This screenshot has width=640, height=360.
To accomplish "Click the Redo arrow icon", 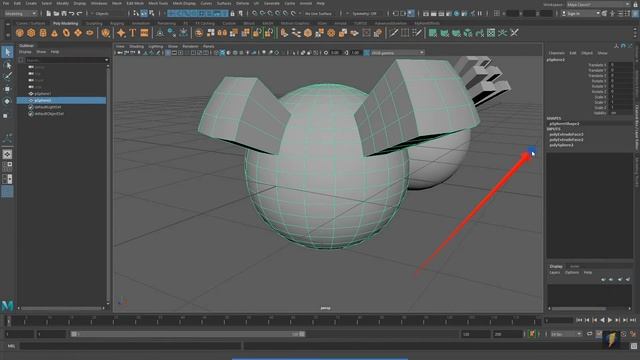I will (x=79, y=13).
